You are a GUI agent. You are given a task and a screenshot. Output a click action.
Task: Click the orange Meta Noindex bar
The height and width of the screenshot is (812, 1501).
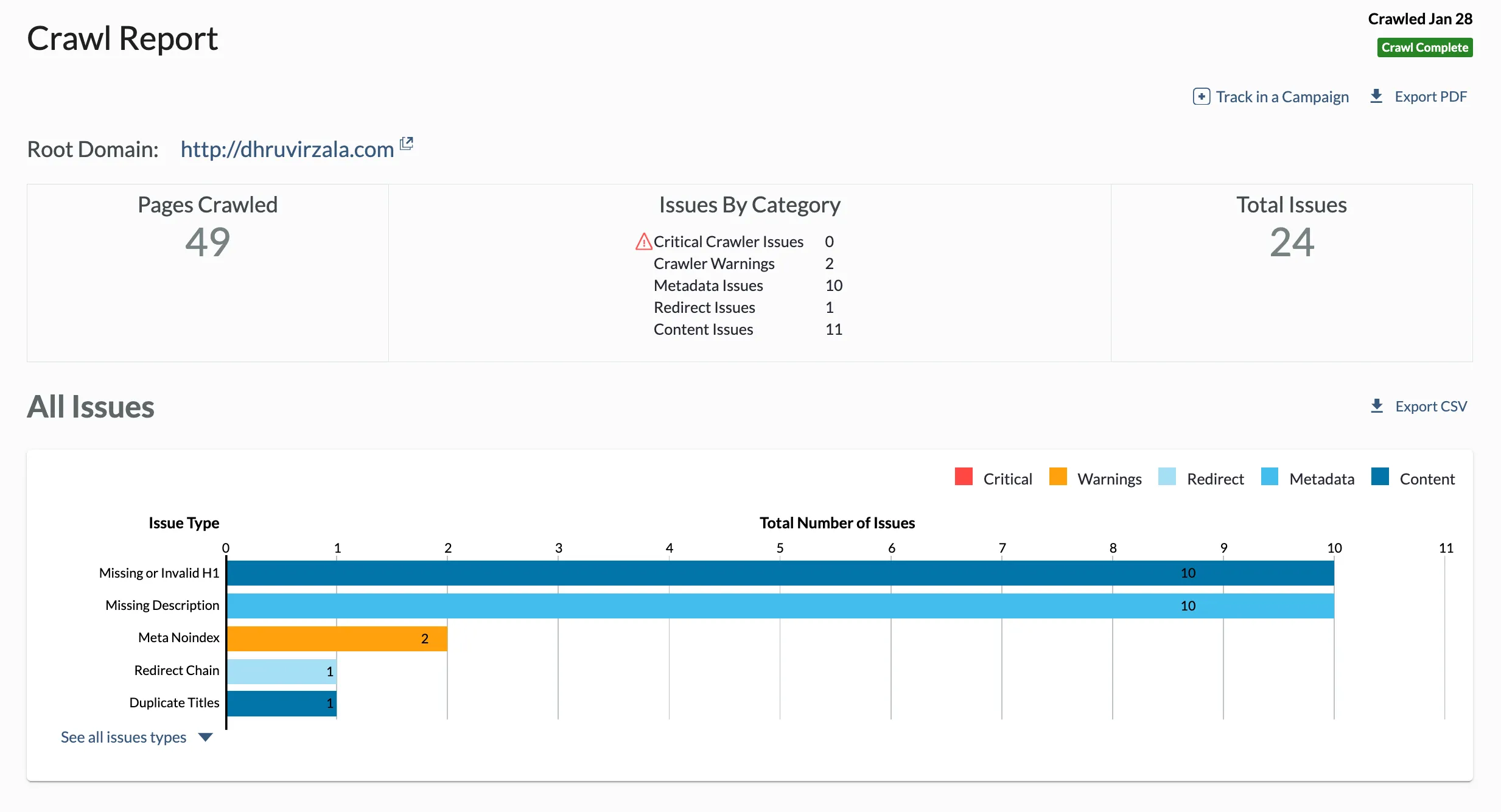tap(337, 639)
